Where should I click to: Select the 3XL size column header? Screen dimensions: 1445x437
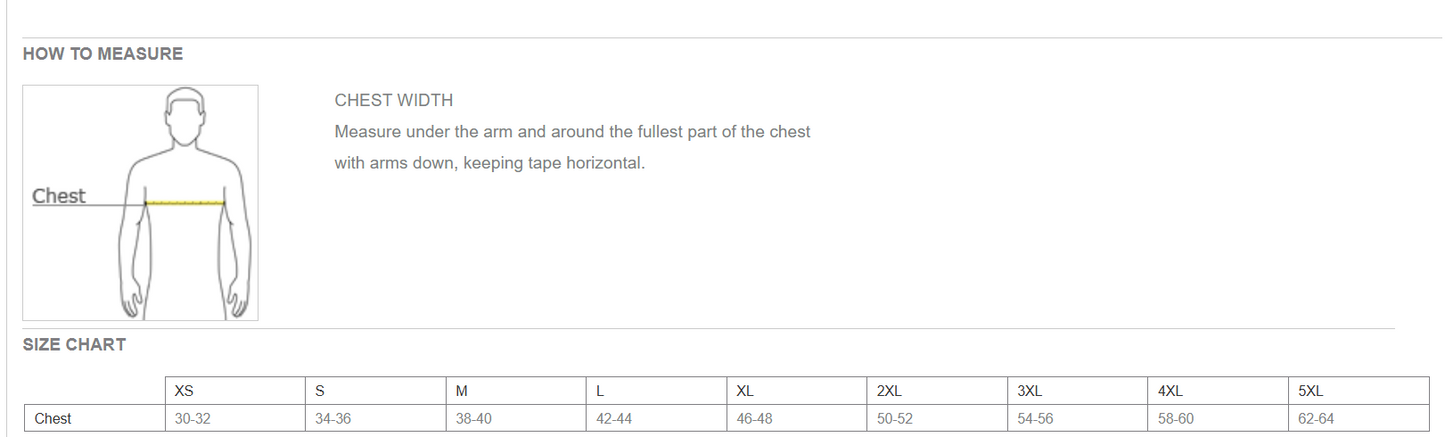click(x=1080, y=391)
